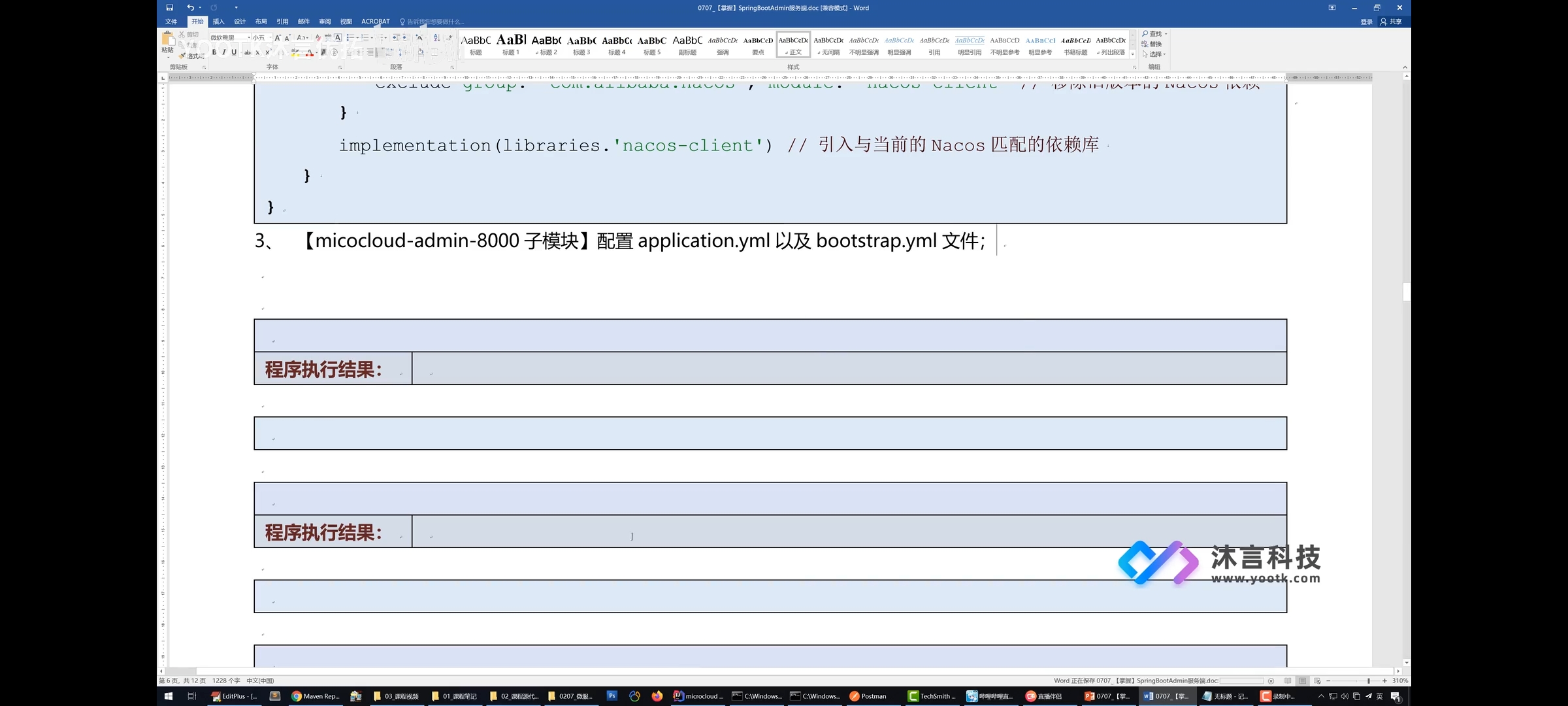Click the Paste (粘贴) button

coord(167,43)
